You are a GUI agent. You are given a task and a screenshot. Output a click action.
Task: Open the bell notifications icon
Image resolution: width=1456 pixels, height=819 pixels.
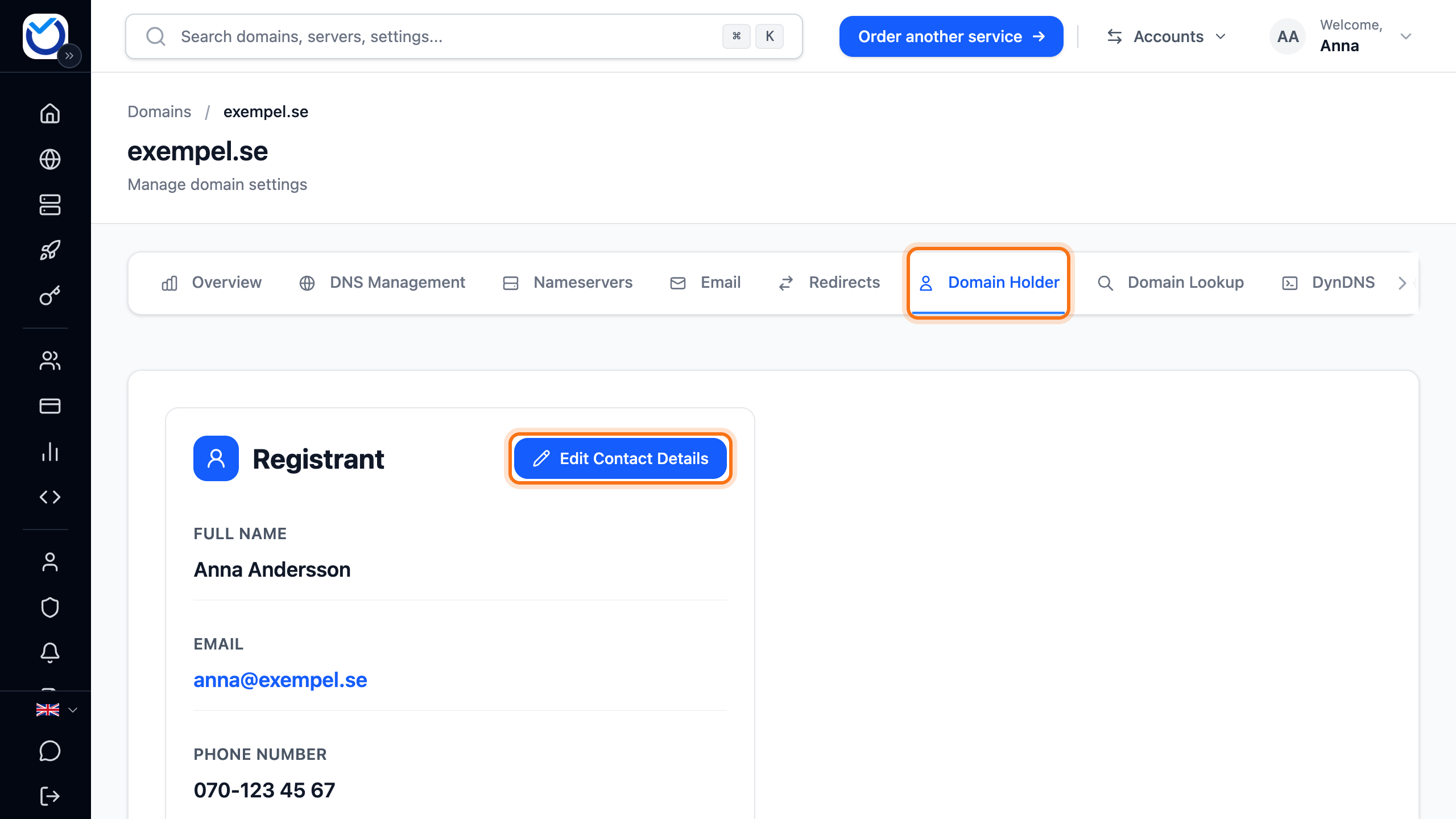[50, 653]
